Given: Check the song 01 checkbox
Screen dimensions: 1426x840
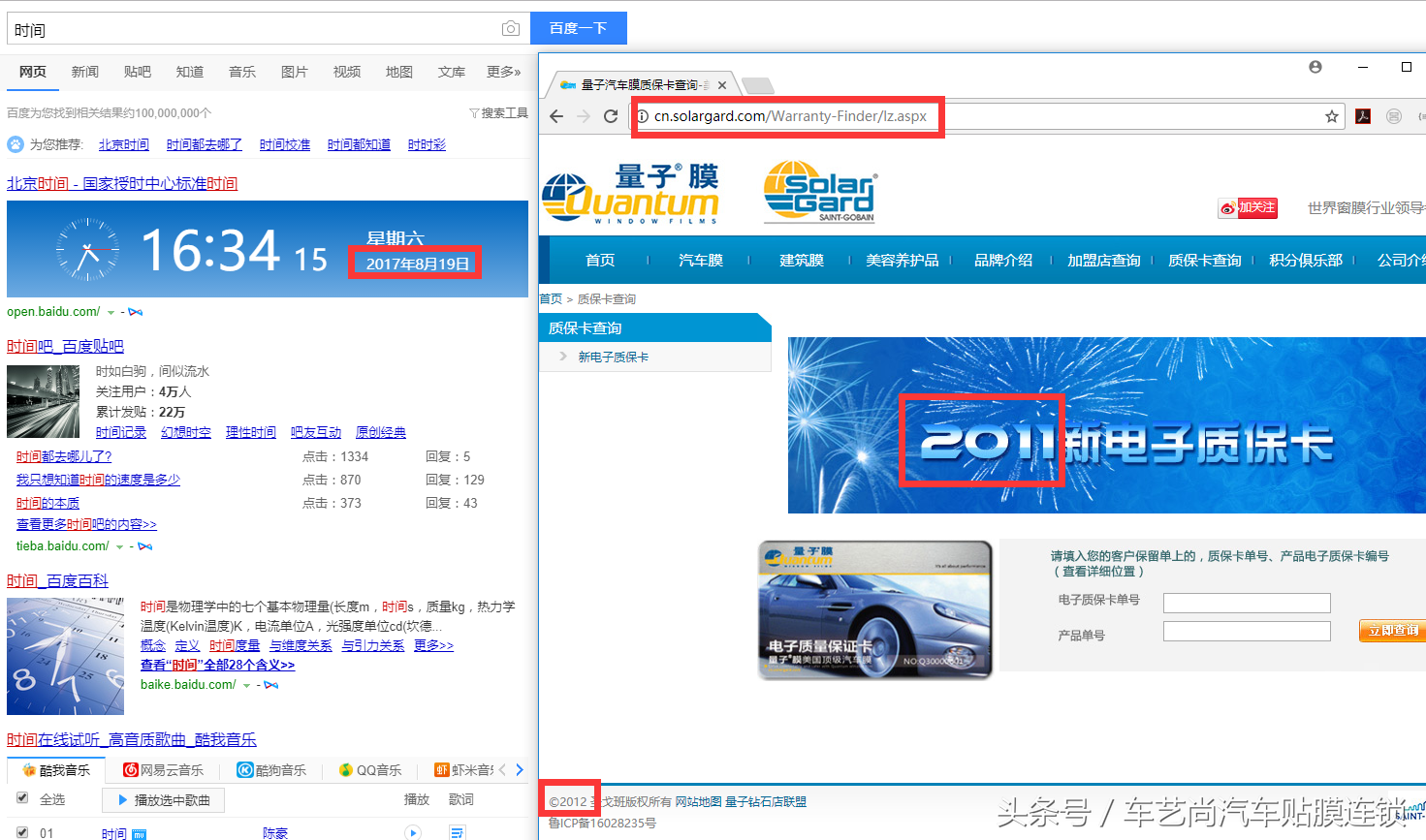Looking at the screenshot, I should 22,832.
